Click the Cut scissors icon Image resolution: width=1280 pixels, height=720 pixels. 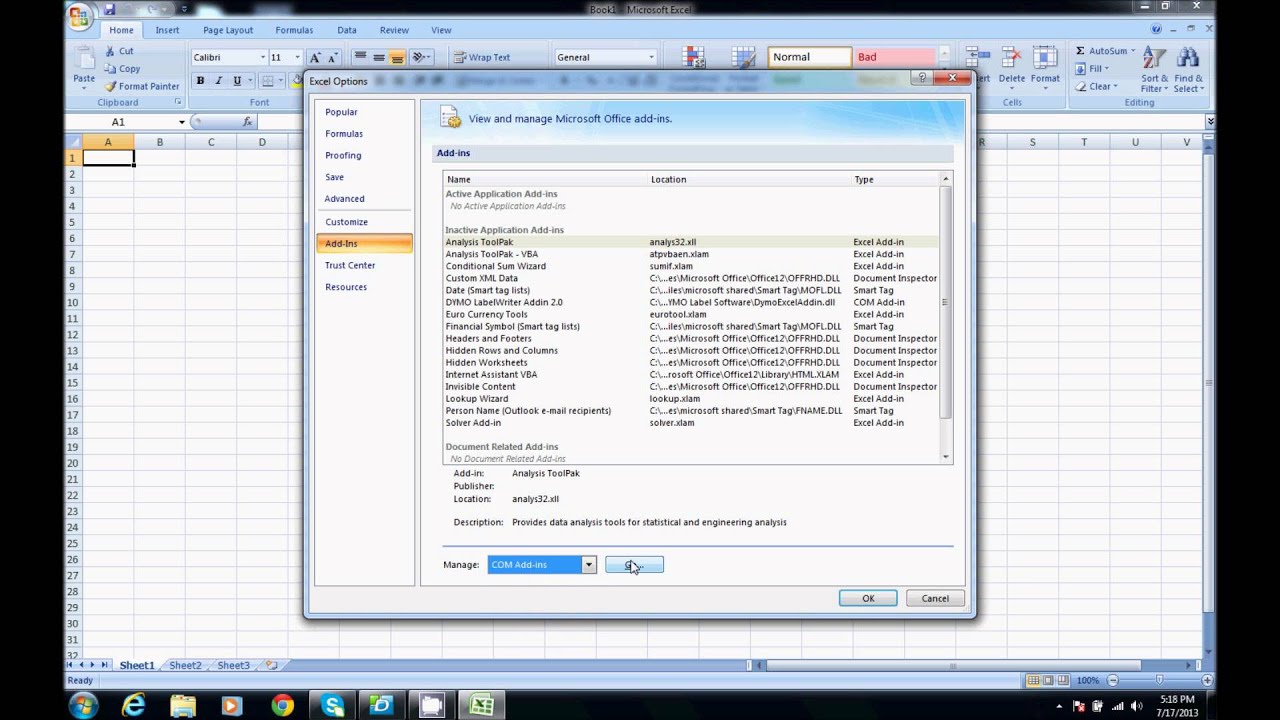coord(109,51)
